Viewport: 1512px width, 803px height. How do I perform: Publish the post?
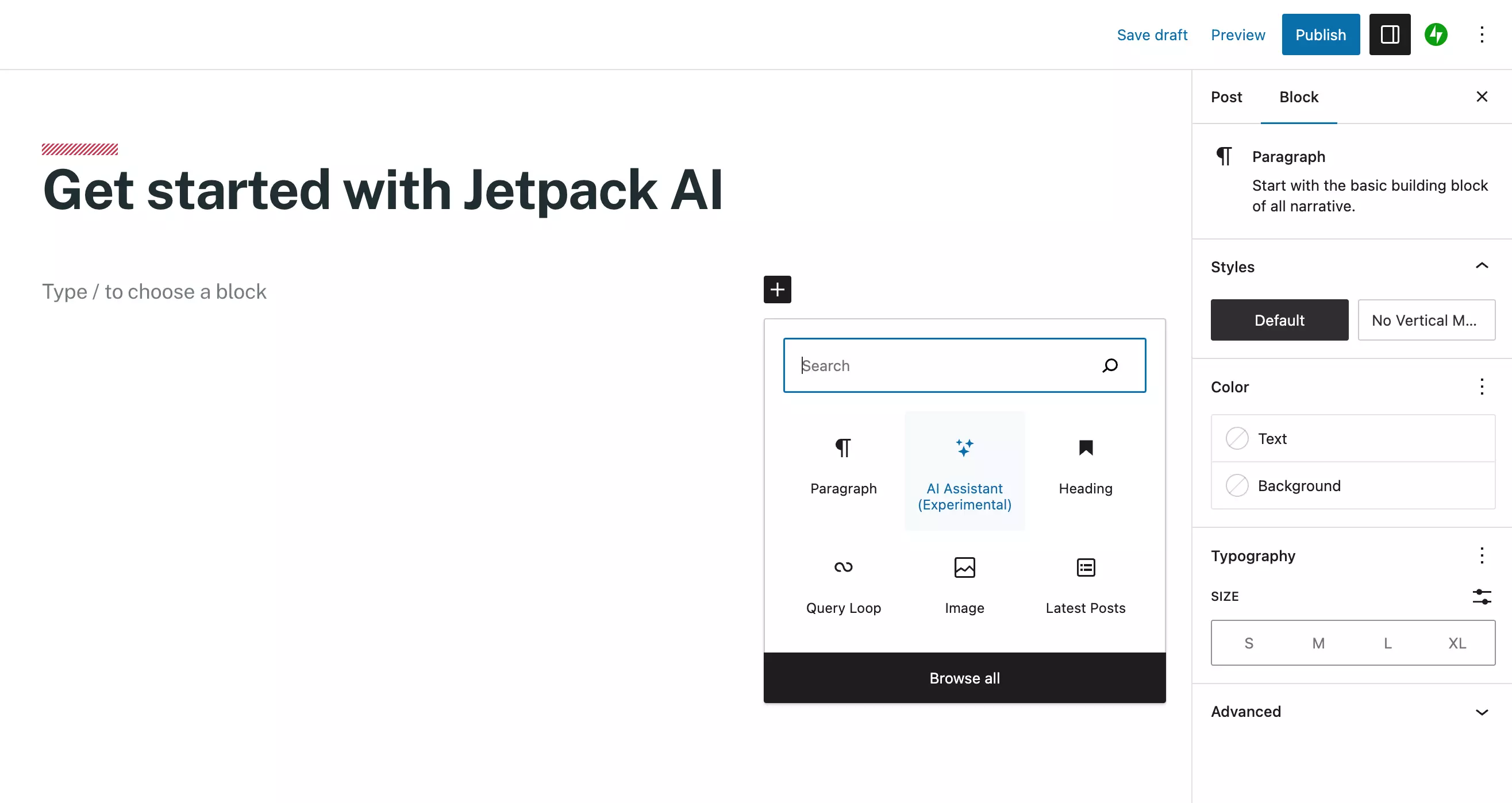[x=1320, y=34]
